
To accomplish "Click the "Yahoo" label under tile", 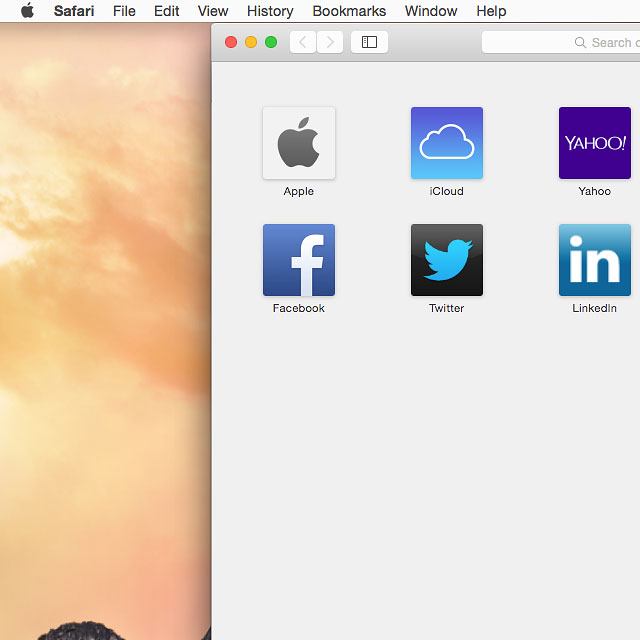I will 595,191.
